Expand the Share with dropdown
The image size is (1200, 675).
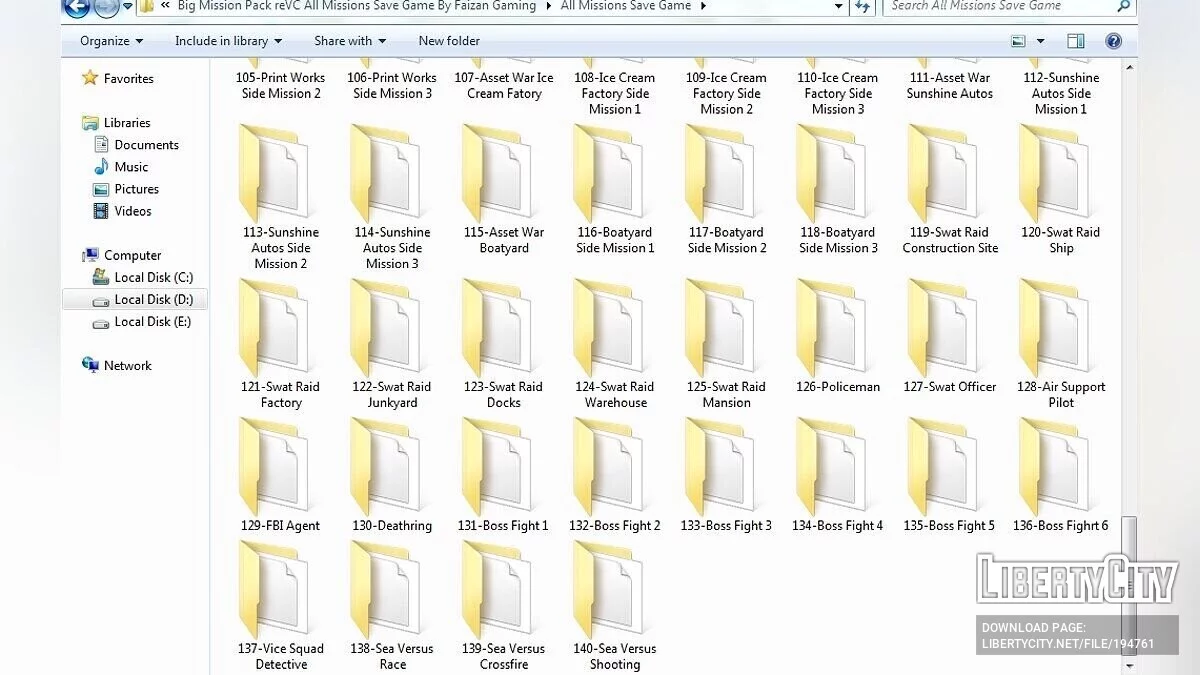click(349, 41)
